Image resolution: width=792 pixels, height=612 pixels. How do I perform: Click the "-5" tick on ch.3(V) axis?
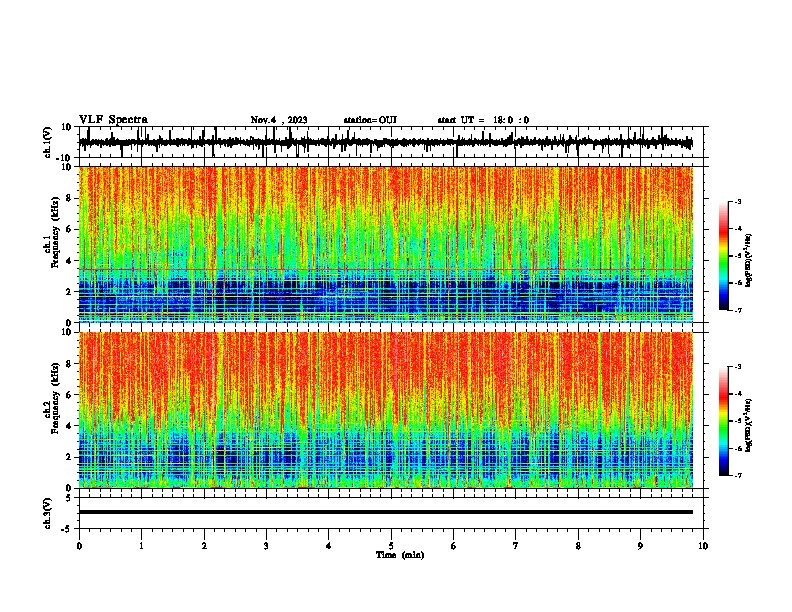(68, 529)
